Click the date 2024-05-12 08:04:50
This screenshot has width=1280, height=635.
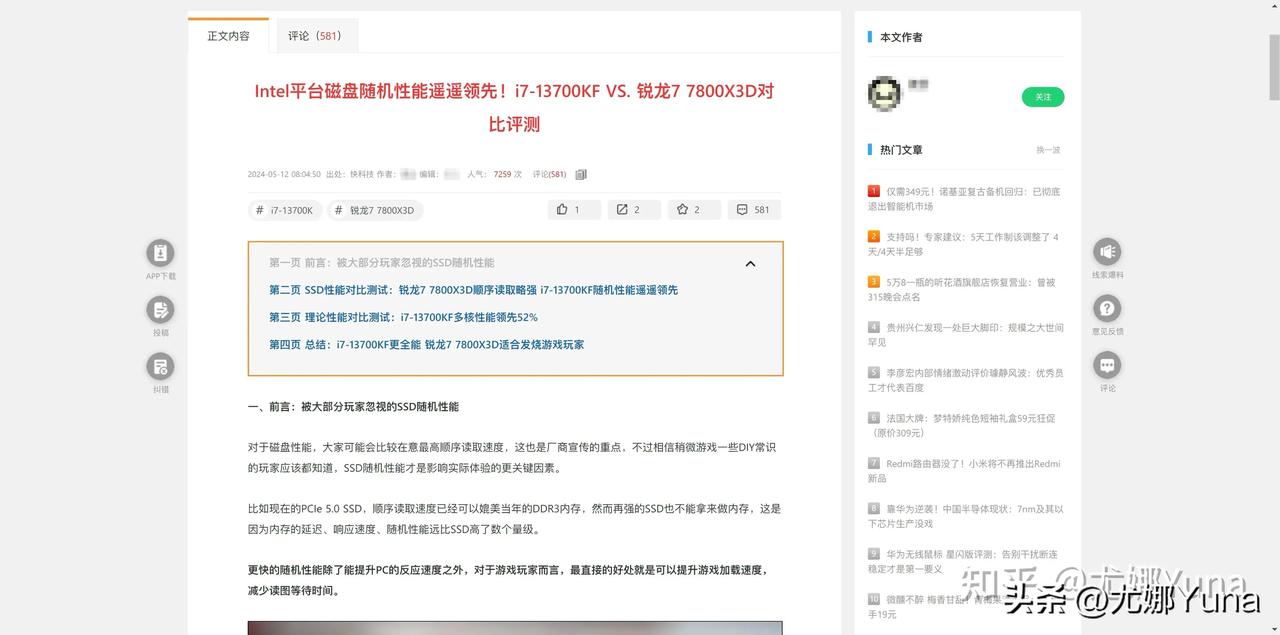click(x=284, y=174)
